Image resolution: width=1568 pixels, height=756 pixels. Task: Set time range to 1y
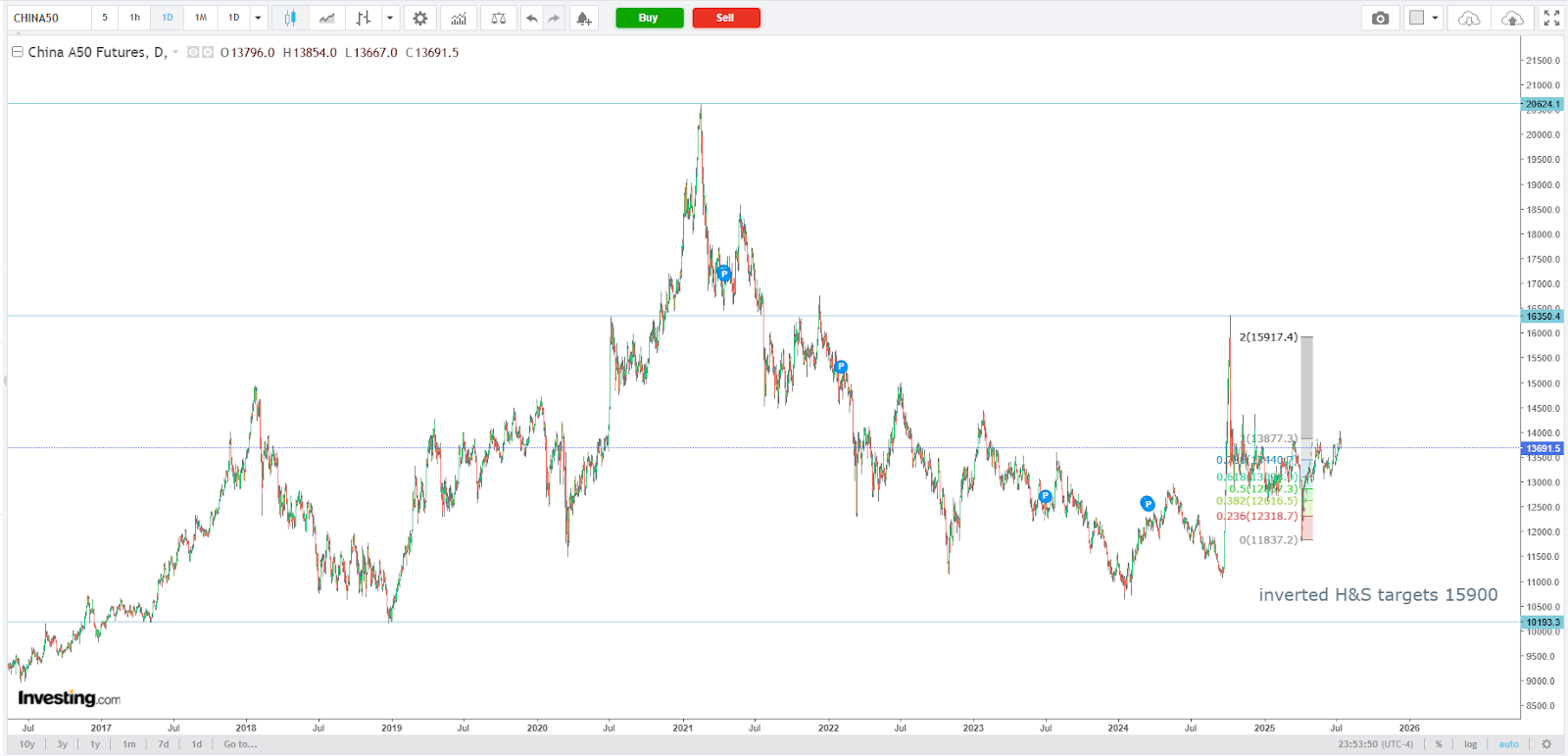click(x=95, y=744)
